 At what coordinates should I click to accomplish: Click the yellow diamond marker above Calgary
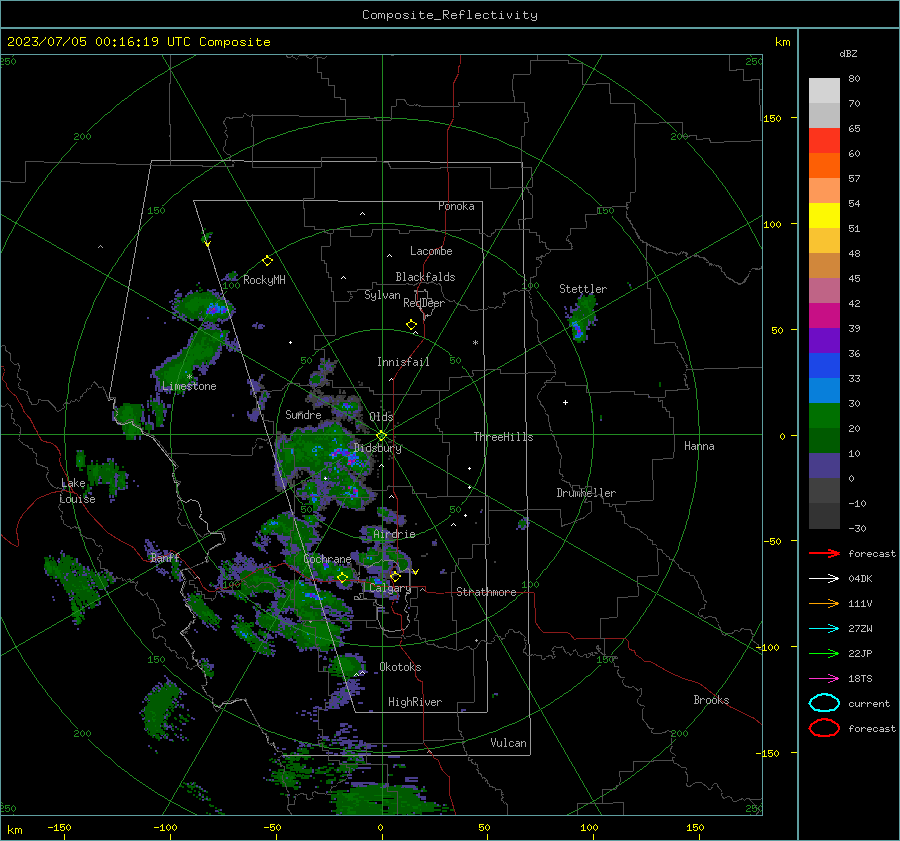[395, 576]
